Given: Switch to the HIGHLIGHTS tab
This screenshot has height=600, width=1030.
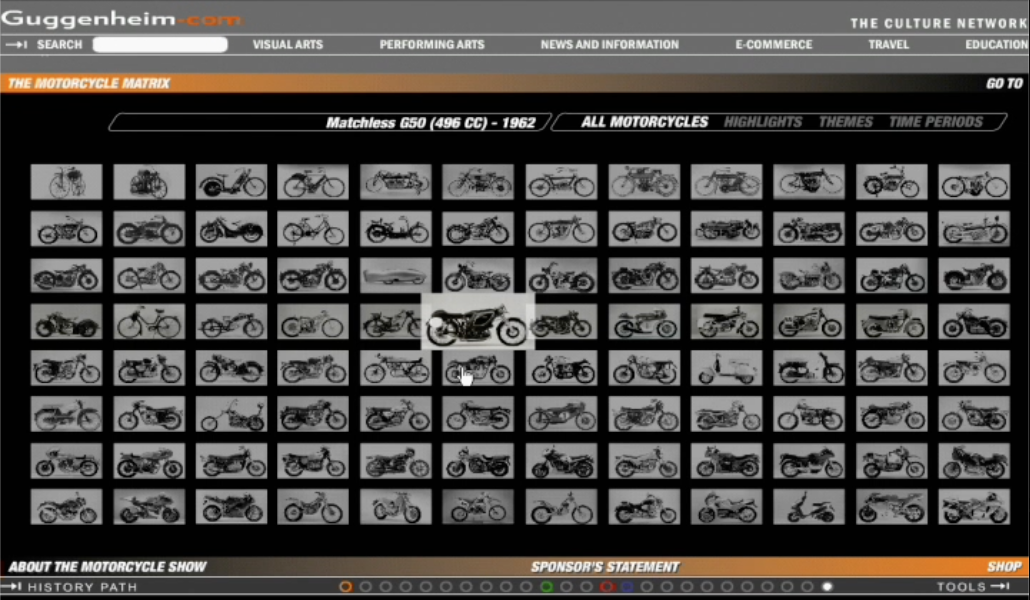Looking at the screenshot, I should coord(763,121).
